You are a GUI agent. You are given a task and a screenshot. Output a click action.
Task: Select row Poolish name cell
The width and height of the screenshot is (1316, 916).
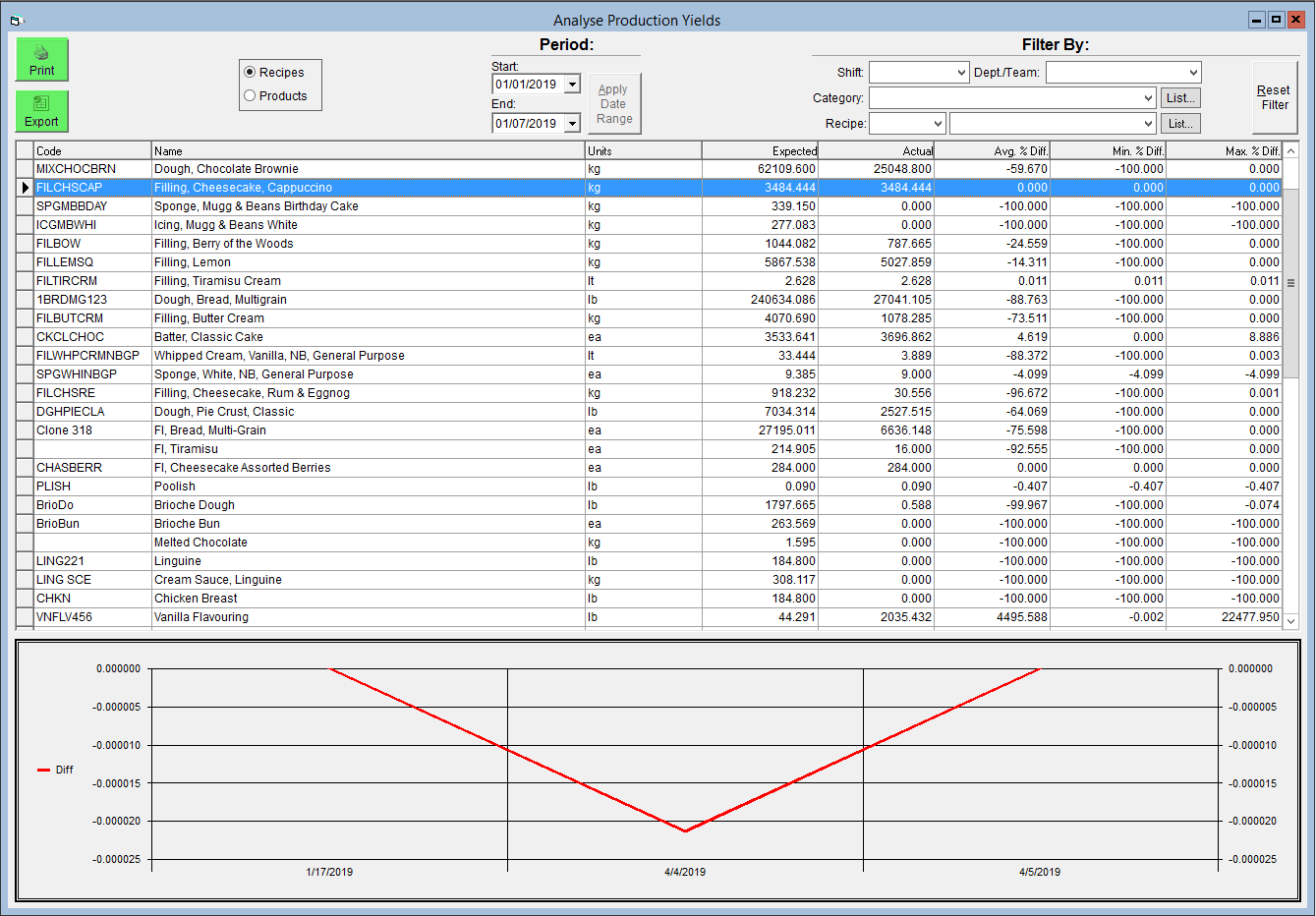(368, 487)
